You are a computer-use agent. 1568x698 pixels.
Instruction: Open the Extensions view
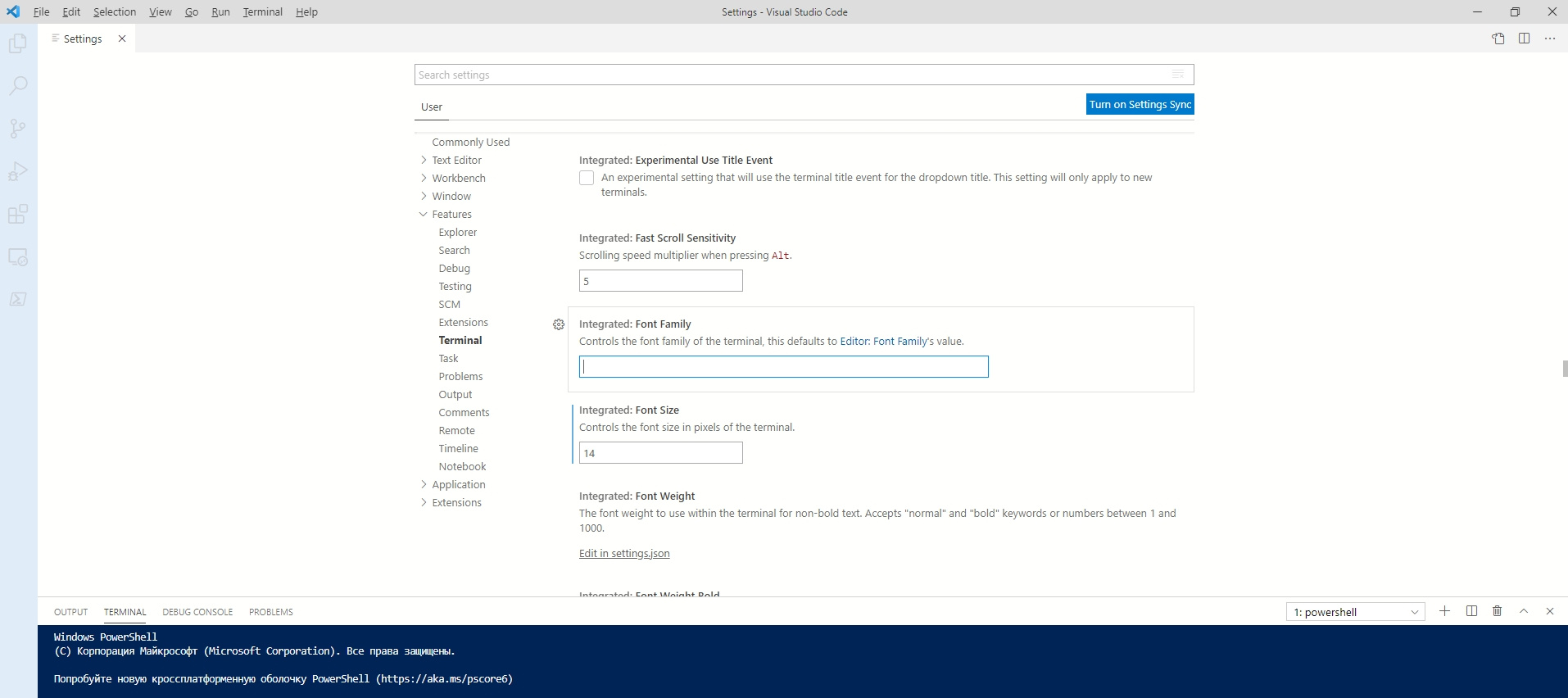(18, 214)
